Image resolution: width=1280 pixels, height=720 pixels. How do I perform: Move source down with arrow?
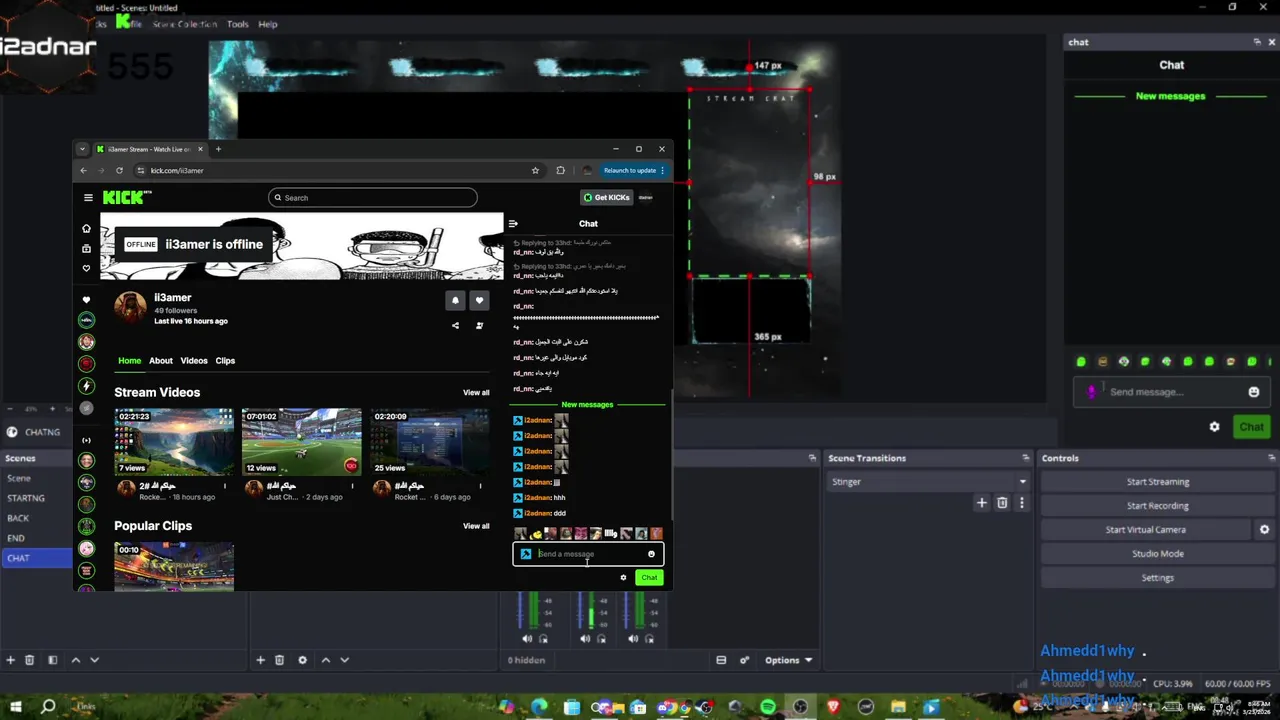click(344, 660)
